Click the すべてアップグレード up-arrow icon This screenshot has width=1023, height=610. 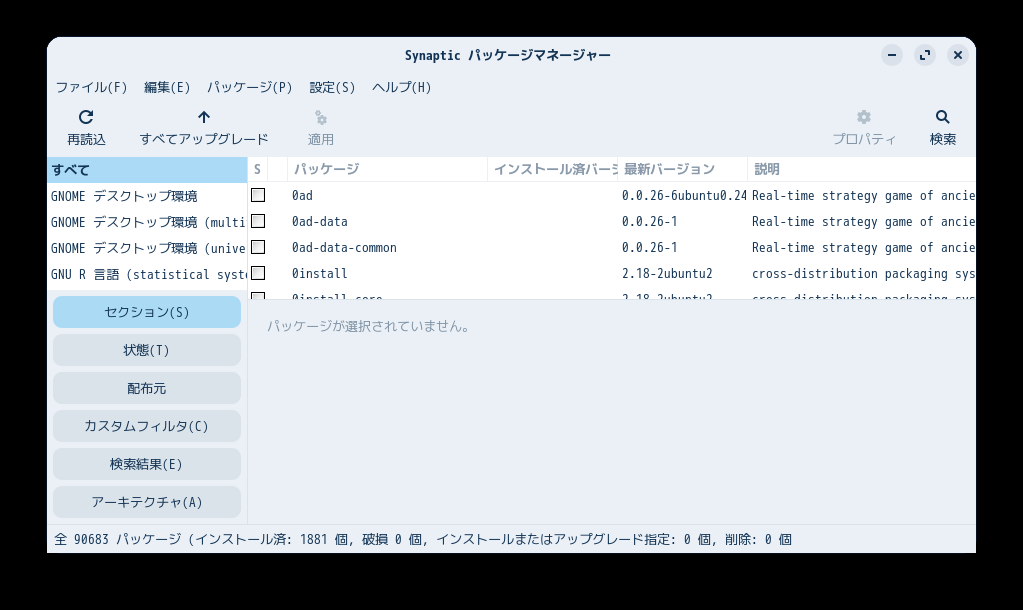click(204, 117)
